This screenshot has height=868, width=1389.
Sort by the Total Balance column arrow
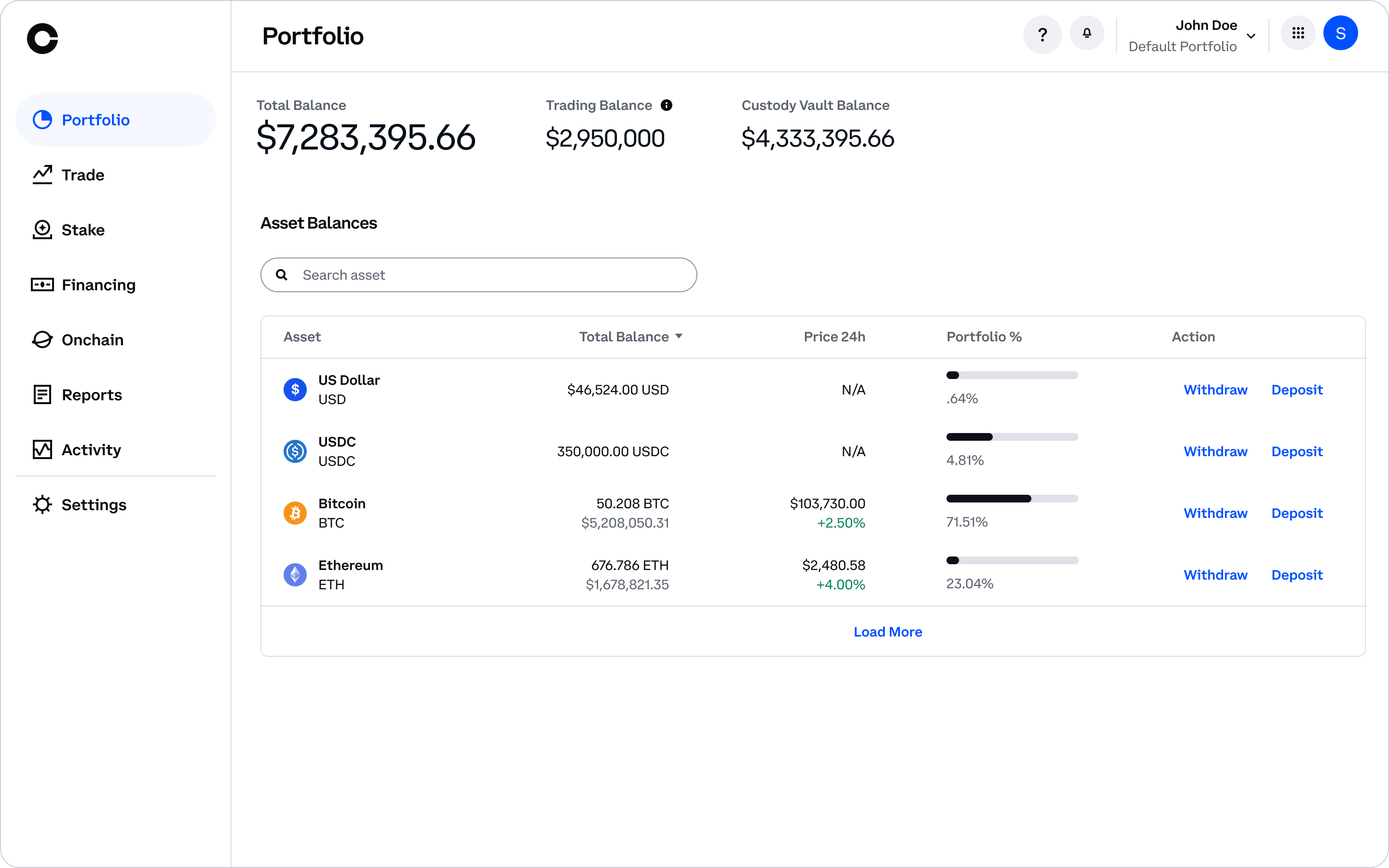679,337
